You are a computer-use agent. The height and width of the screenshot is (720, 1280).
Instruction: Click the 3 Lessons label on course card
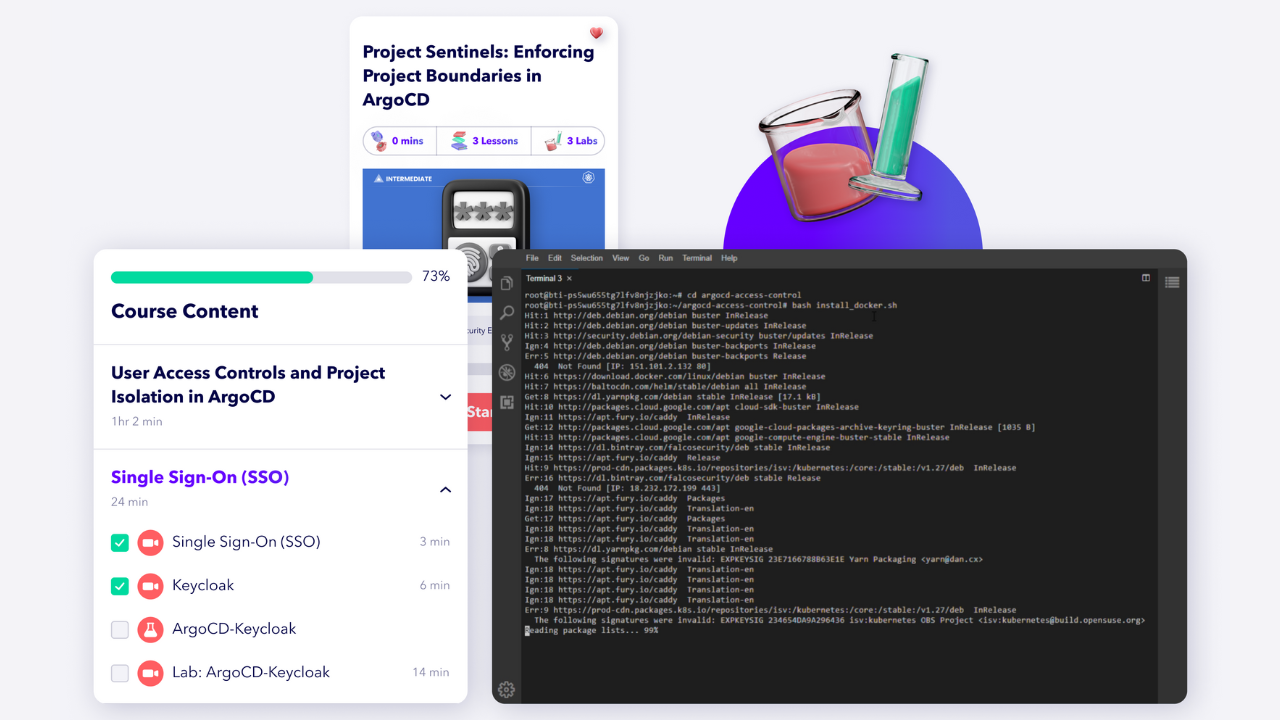pyautogui.click(x=495, y=141)
